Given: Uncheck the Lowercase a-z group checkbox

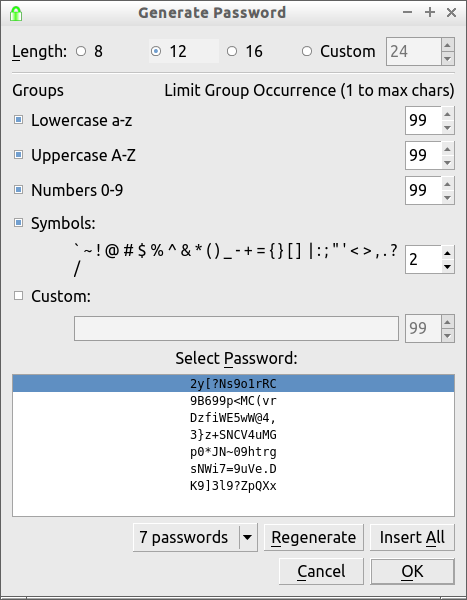Looking at the screenshot, I should [x=18, y=120].
